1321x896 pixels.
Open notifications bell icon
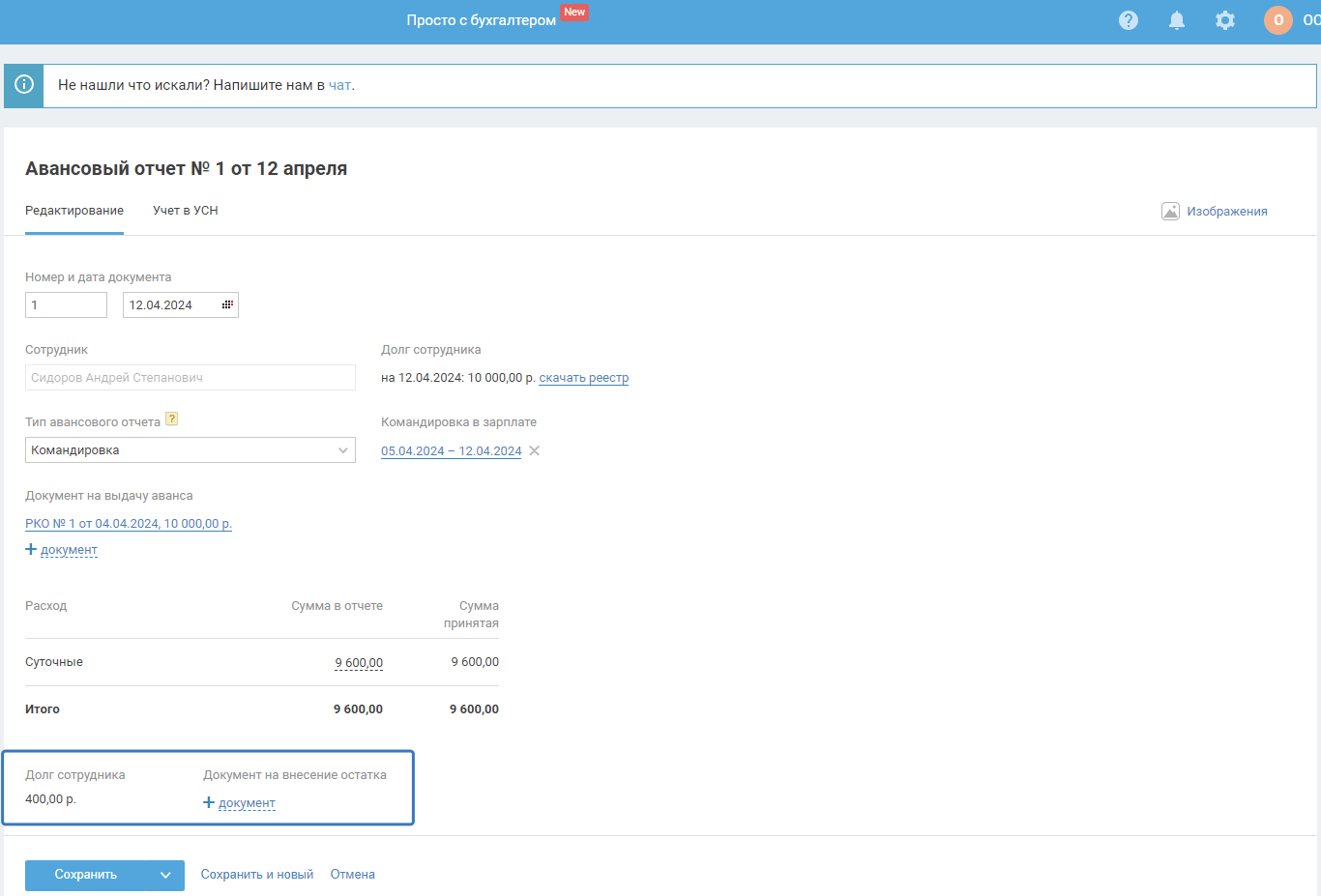[1176, 20]
